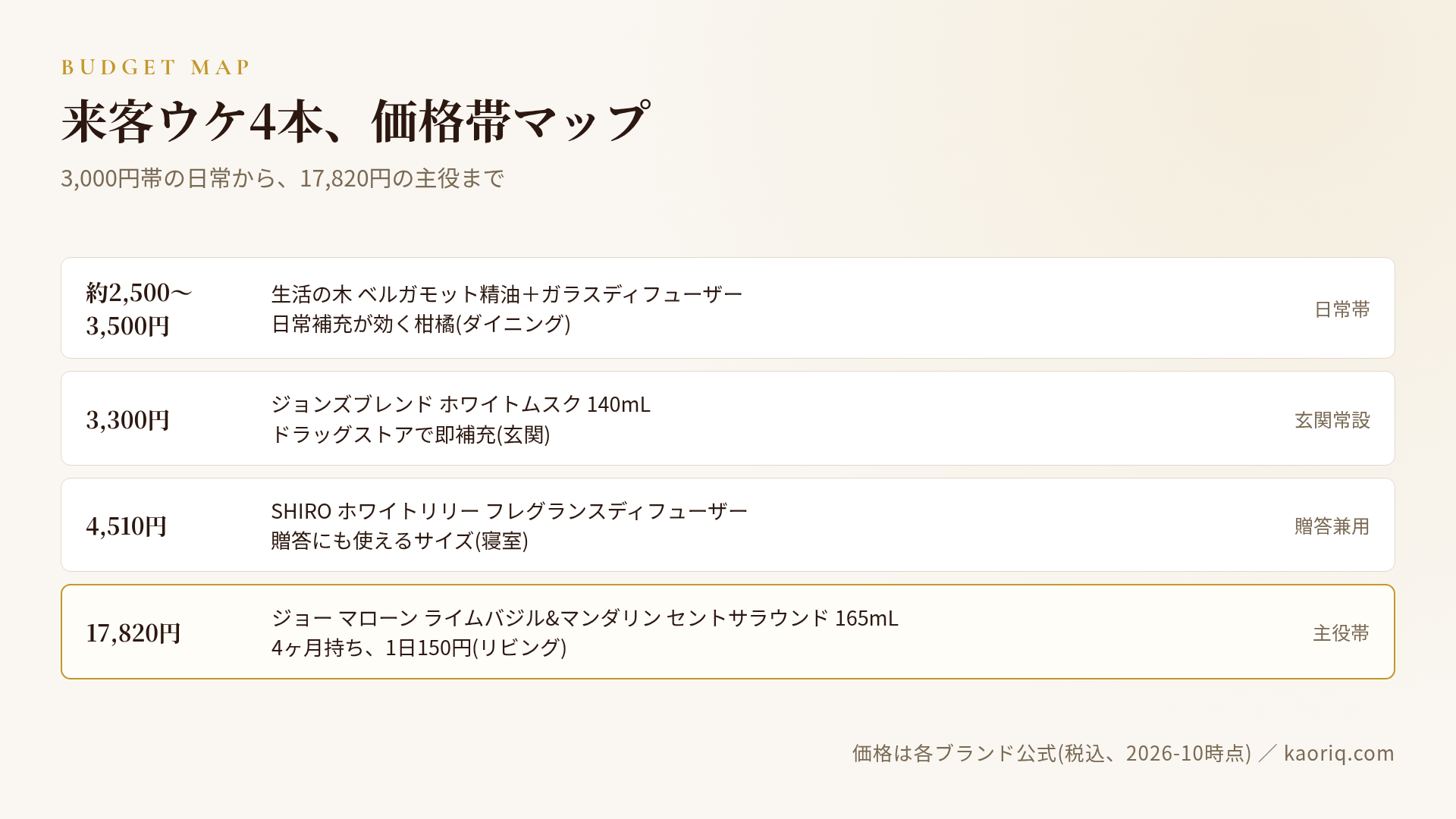
Task: Click the 4,510円 price
Action: click(127, 526)
